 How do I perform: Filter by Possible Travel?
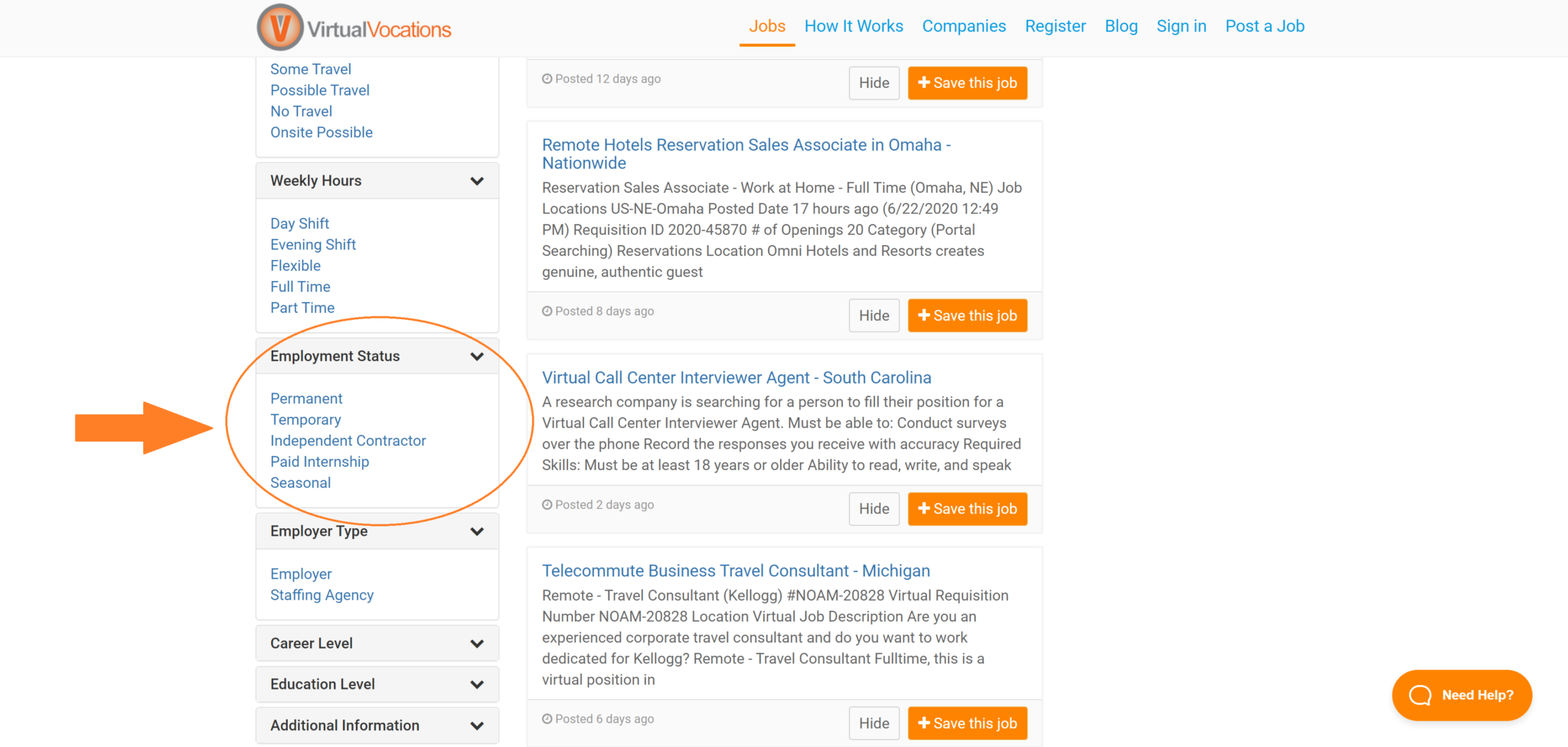[x=319, y=90]
